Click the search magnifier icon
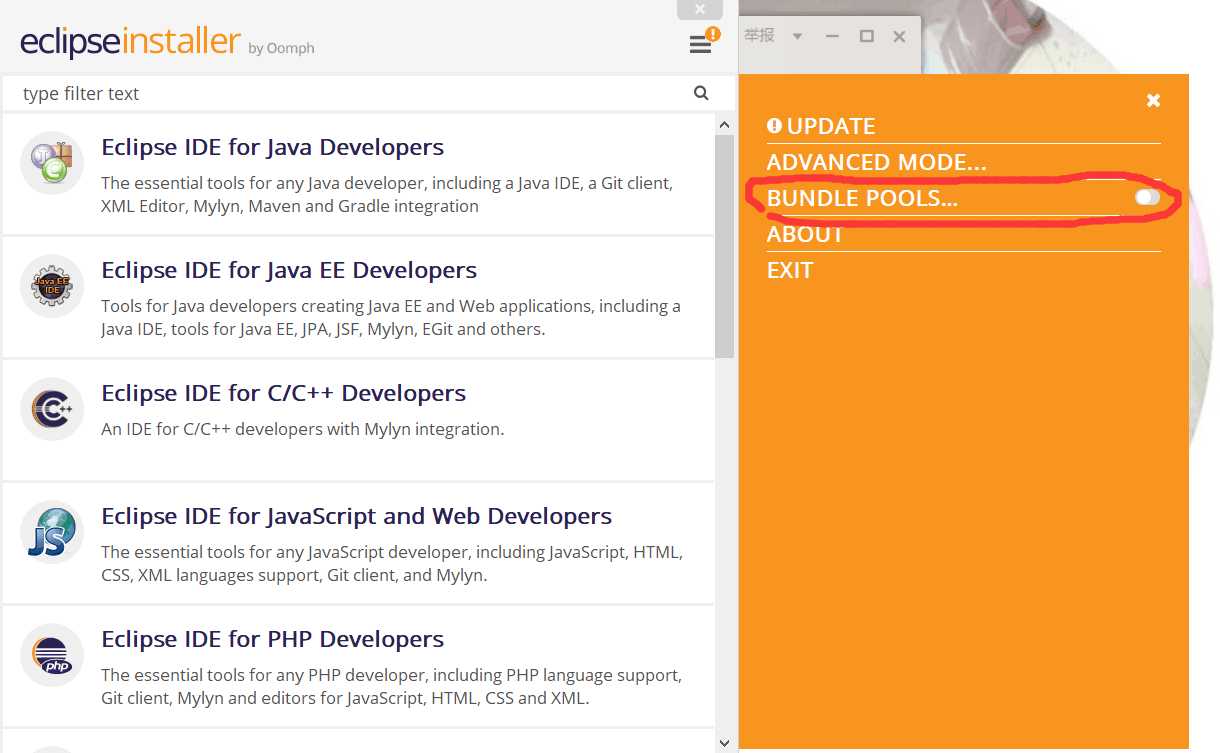This screenshot has width=1220, height=753. 701,93
